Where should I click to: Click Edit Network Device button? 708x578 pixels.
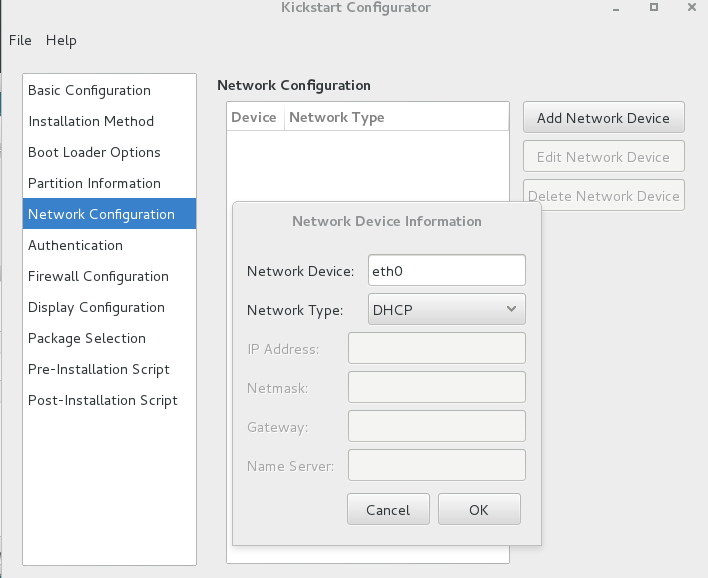tap(604, 157)
